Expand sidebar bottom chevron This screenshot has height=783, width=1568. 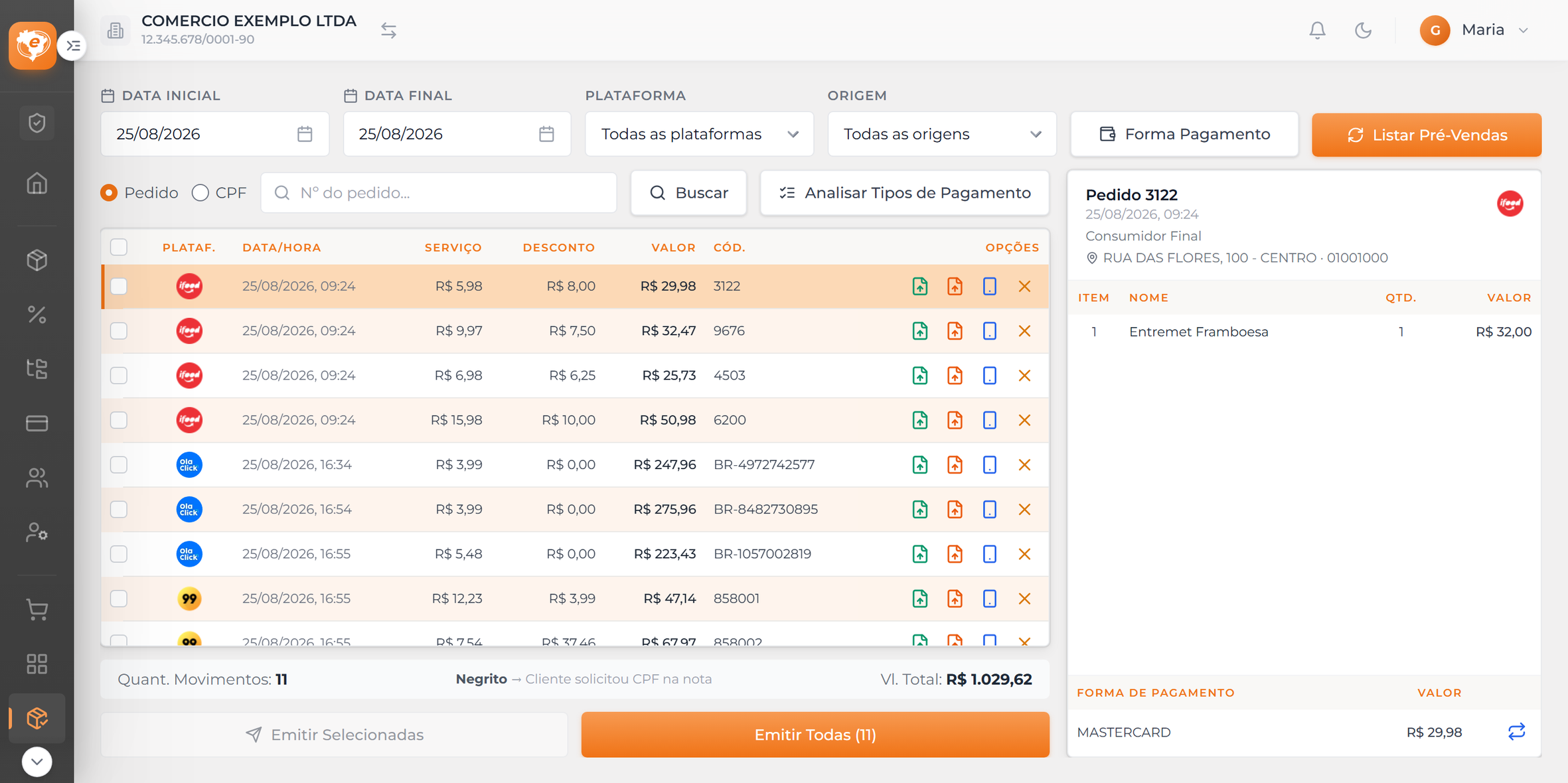(x=37, y=761)
